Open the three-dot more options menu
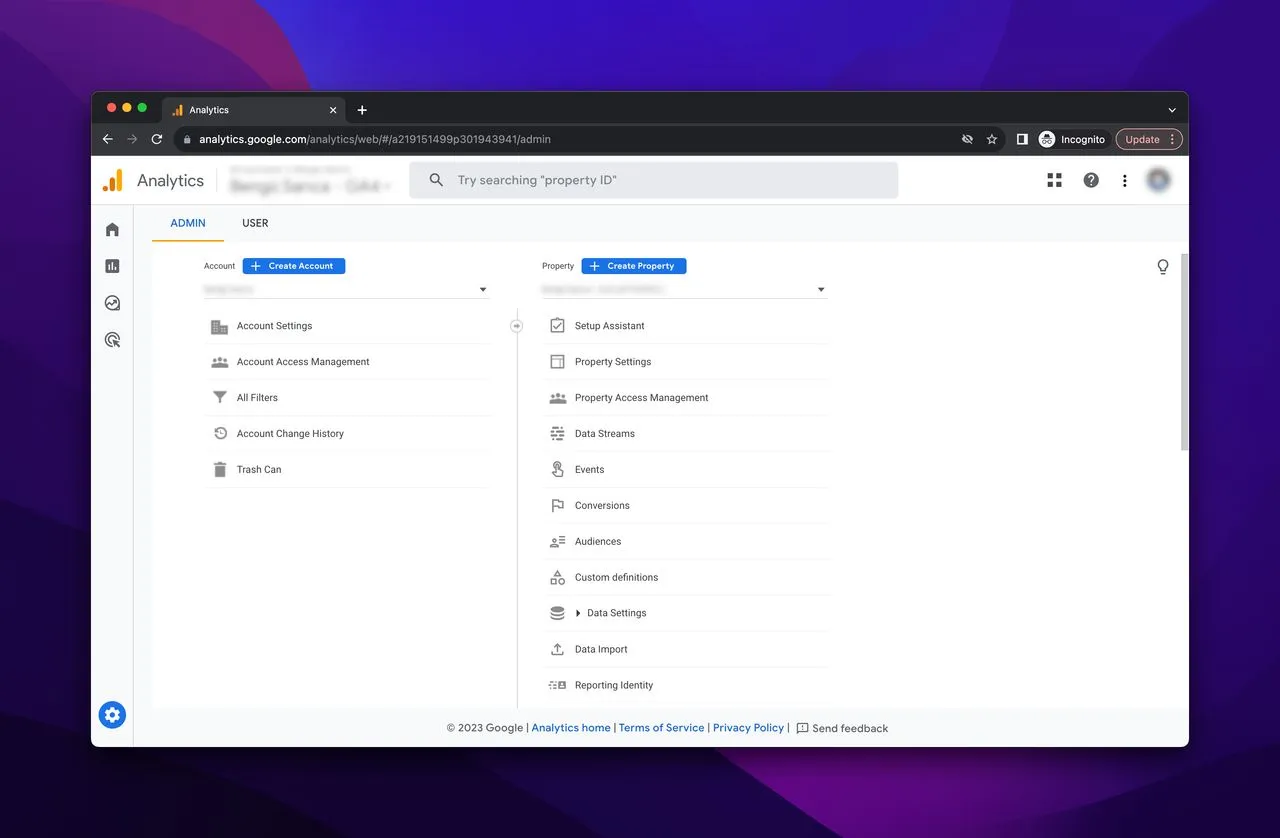The width and height of the screenshot is (1280, 838). pos(1125,180)
